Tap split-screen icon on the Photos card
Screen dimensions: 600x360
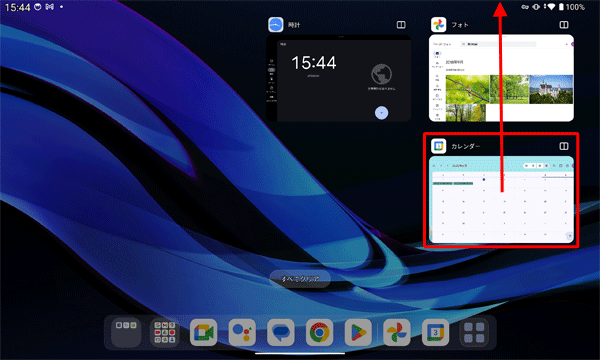(564, 25)
